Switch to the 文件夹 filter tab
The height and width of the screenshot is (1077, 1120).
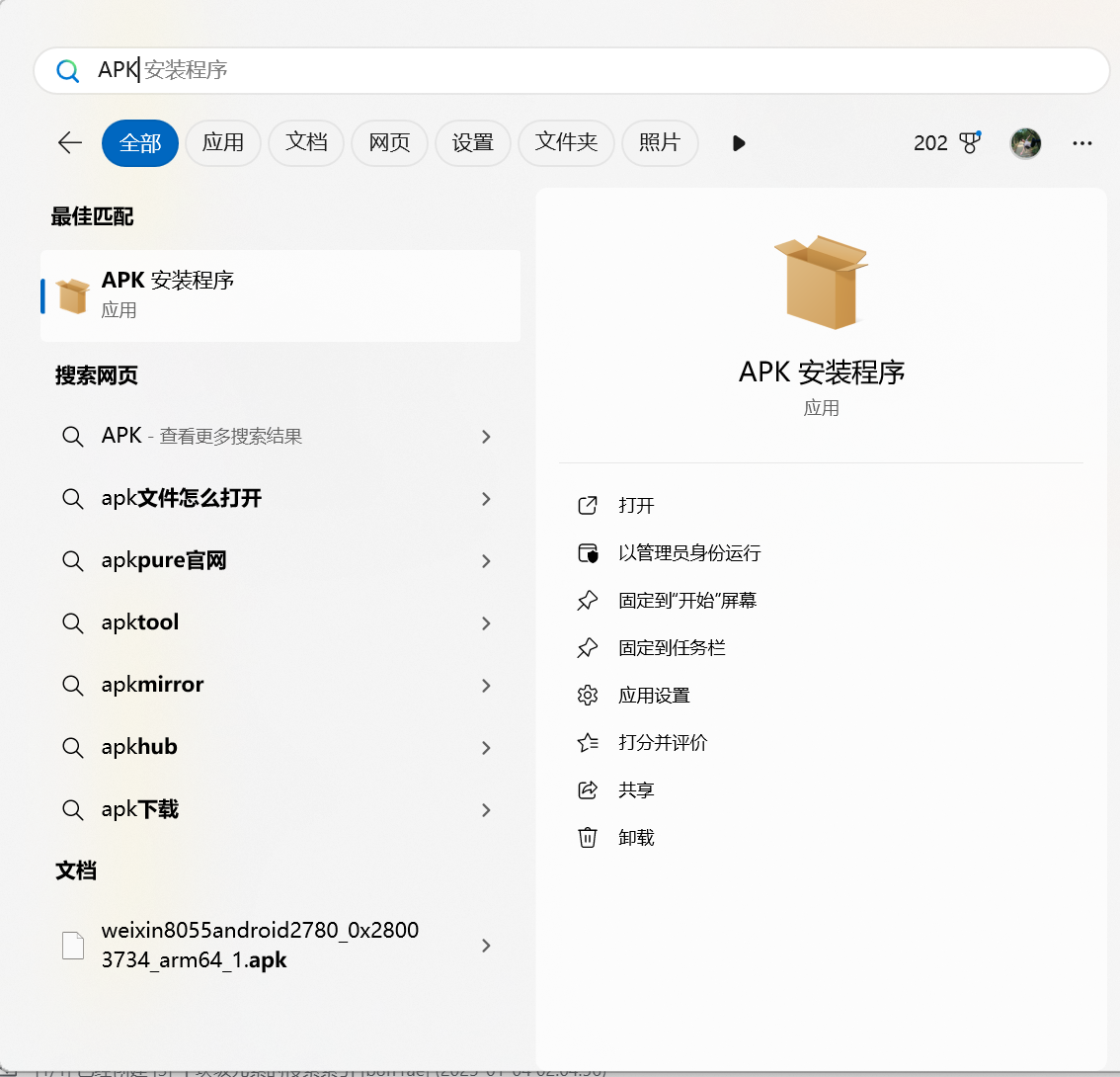coord(567,143)
